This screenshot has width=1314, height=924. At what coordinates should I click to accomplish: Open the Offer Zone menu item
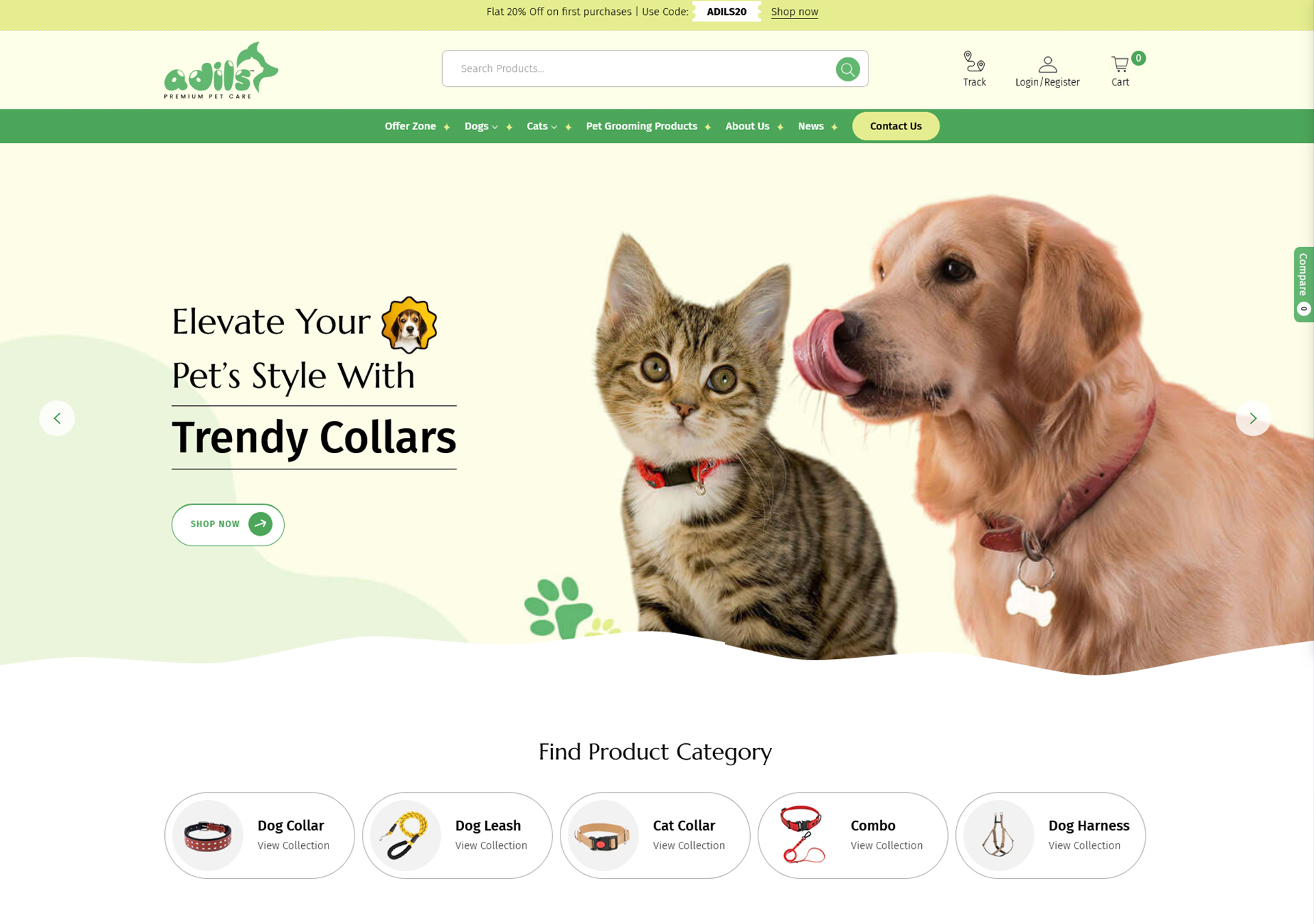pyautogui.click(x=410, y=127)
